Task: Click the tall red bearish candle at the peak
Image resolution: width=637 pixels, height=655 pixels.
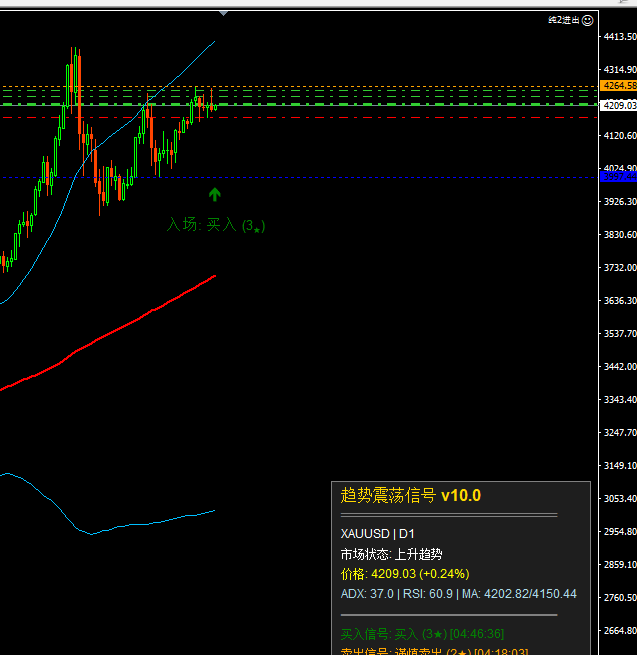Action: tap(78, 95)
